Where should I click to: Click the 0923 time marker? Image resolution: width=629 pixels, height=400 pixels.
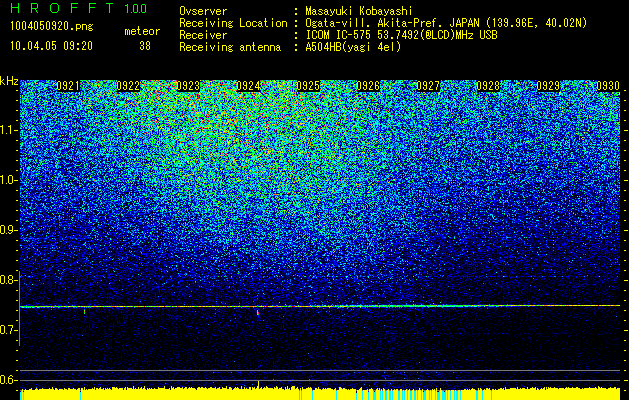click(x=188, y=86)
